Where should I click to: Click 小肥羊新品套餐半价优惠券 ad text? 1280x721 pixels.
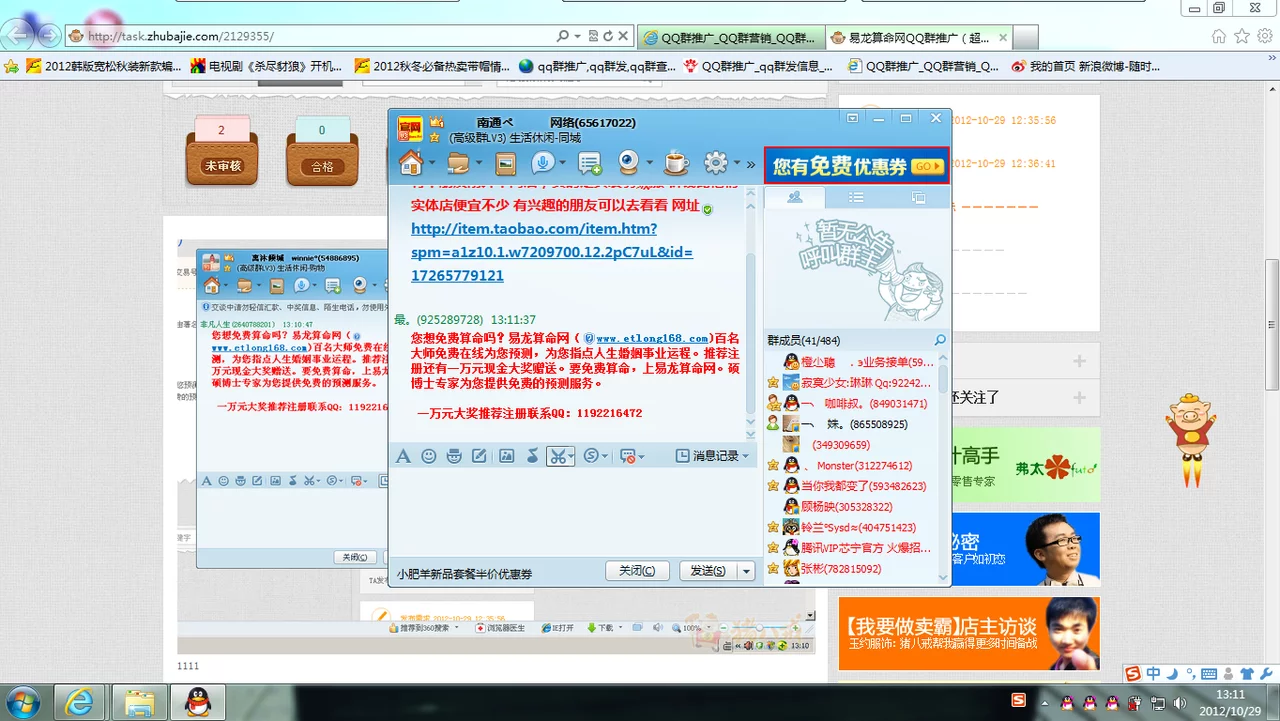click(x=464, y=574)
